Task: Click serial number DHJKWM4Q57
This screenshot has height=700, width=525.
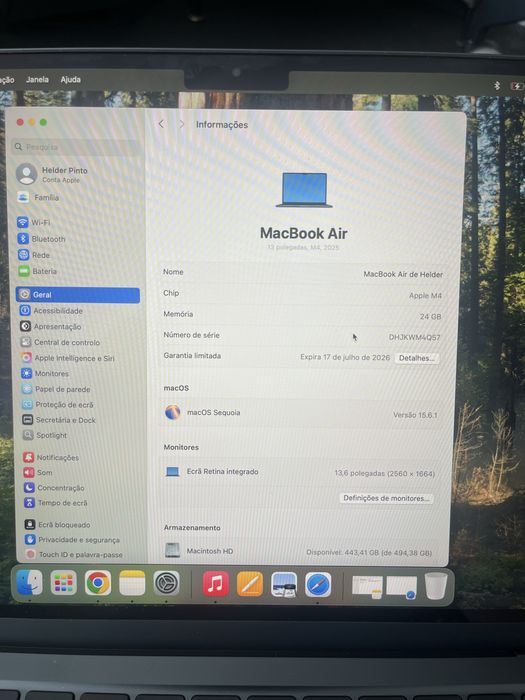Action: pyautogui.click(x=414, y=337)
